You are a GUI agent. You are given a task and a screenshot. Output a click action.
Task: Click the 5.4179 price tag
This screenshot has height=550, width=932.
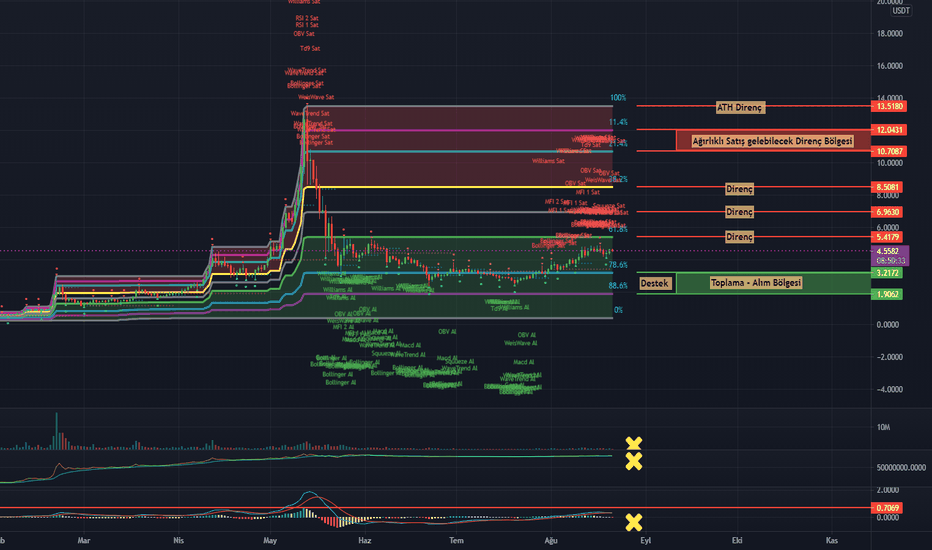[x=887, y=237]
